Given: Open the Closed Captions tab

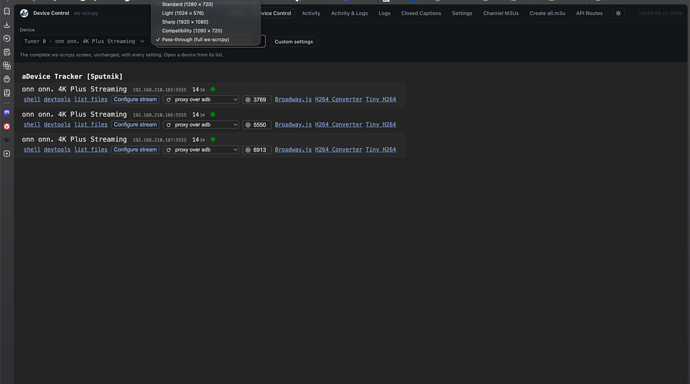Looking at the screenshot, I should 421,13.
